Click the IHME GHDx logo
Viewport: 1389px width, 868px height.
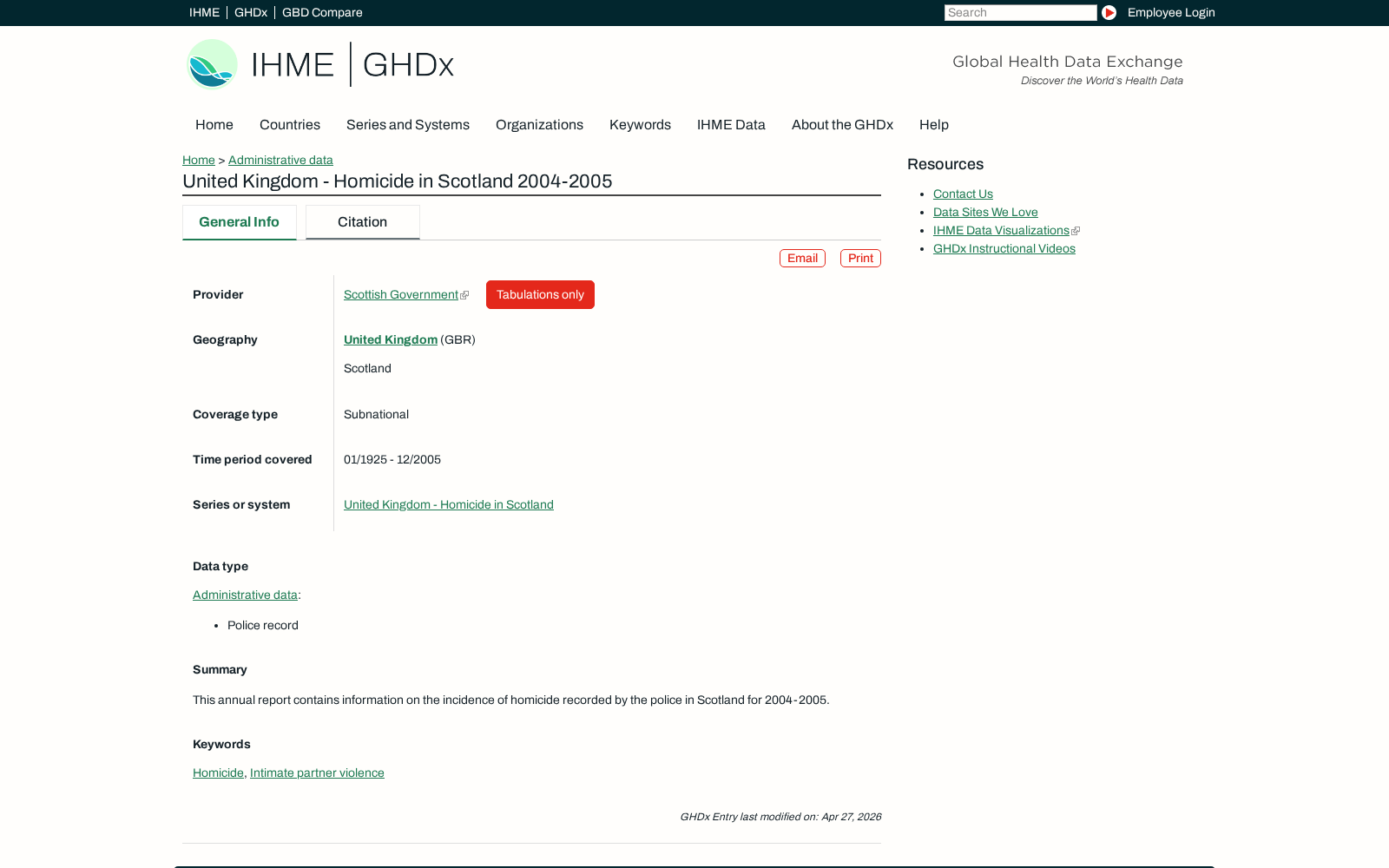point(320,64)
